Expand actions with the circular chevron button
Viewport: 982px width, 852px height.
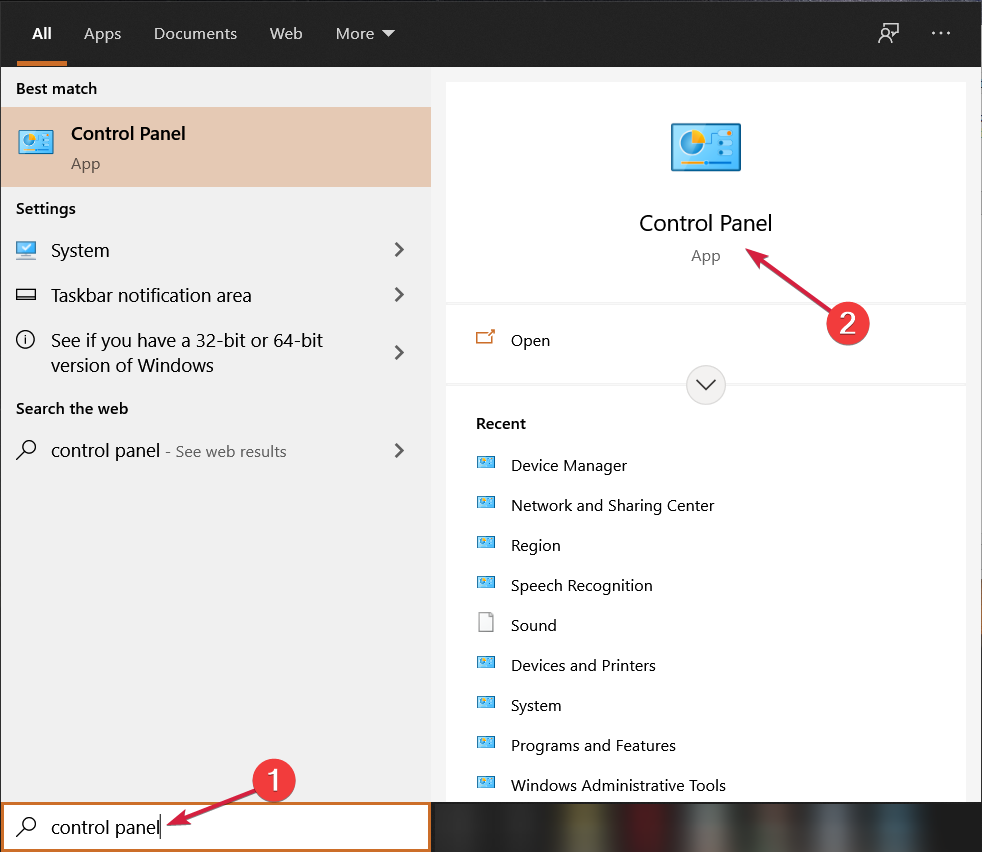pos(706,384)
